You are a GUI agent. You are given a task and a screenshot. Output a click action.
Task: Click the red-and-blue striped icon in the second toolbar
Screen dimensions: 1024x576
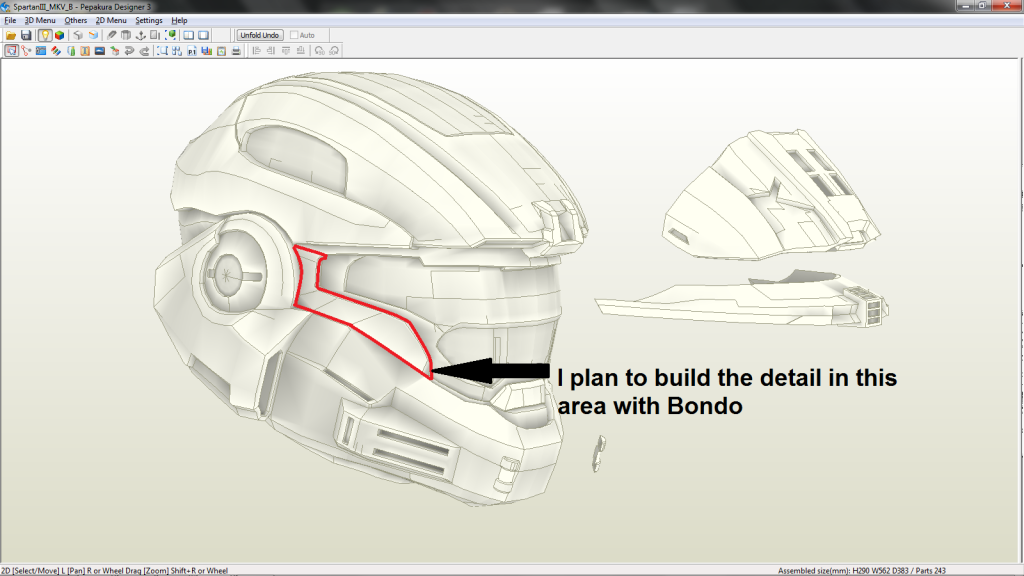(56, 51)
